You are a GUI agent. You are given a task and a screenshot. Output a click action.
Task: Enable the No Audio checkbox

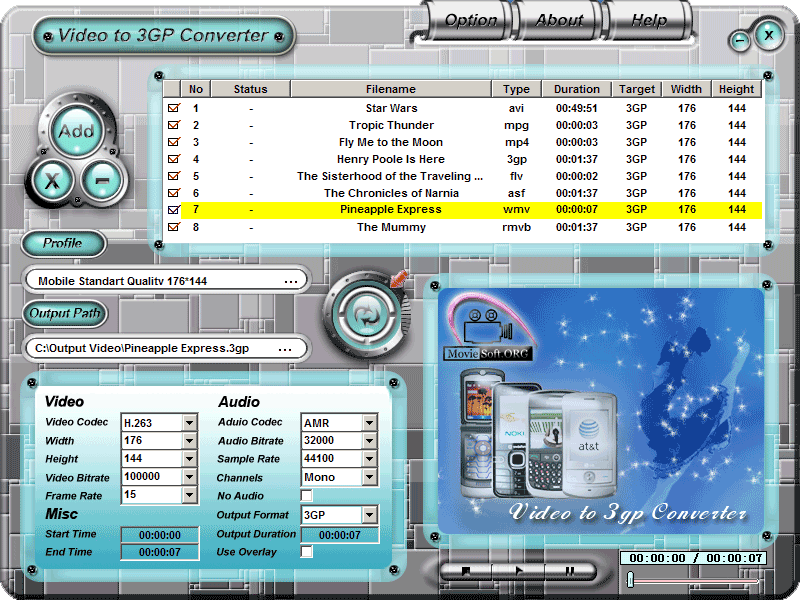coord(307,496)
